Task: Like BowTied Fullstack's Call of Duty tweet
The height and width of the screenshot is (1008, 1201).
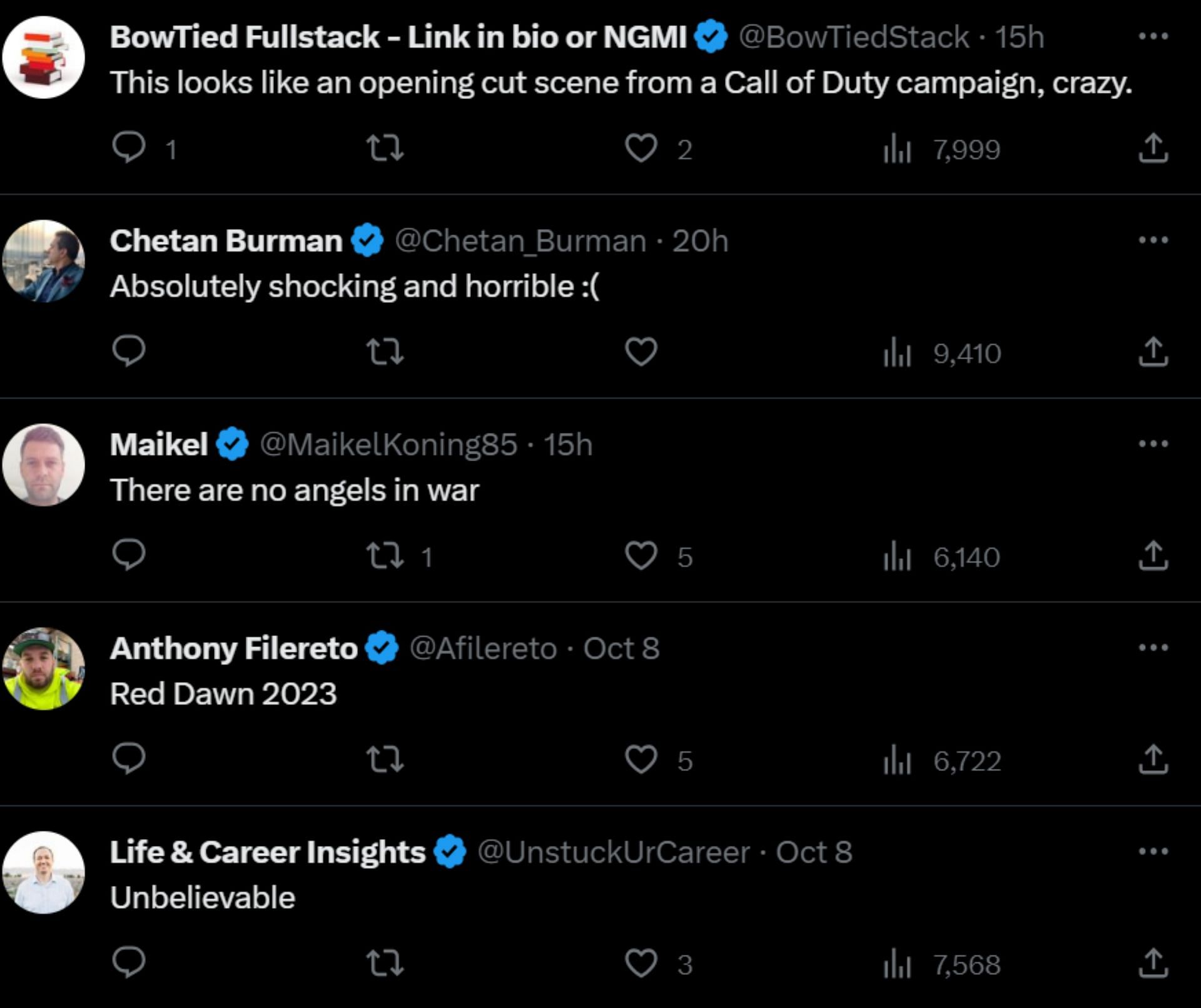Action: click(x=641, y=148)
